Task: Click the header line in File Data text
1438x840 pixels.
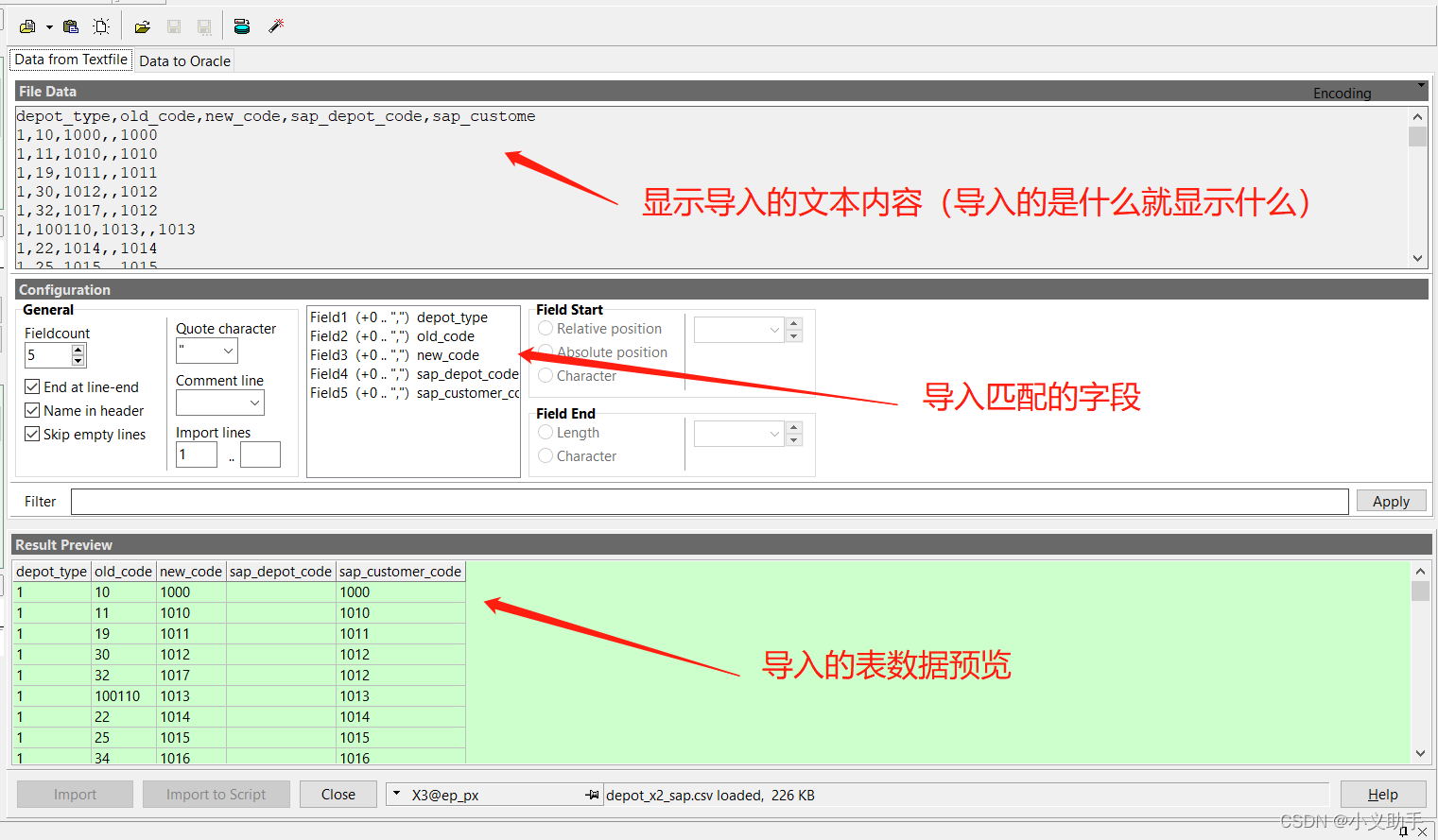Action: [276, 116]
